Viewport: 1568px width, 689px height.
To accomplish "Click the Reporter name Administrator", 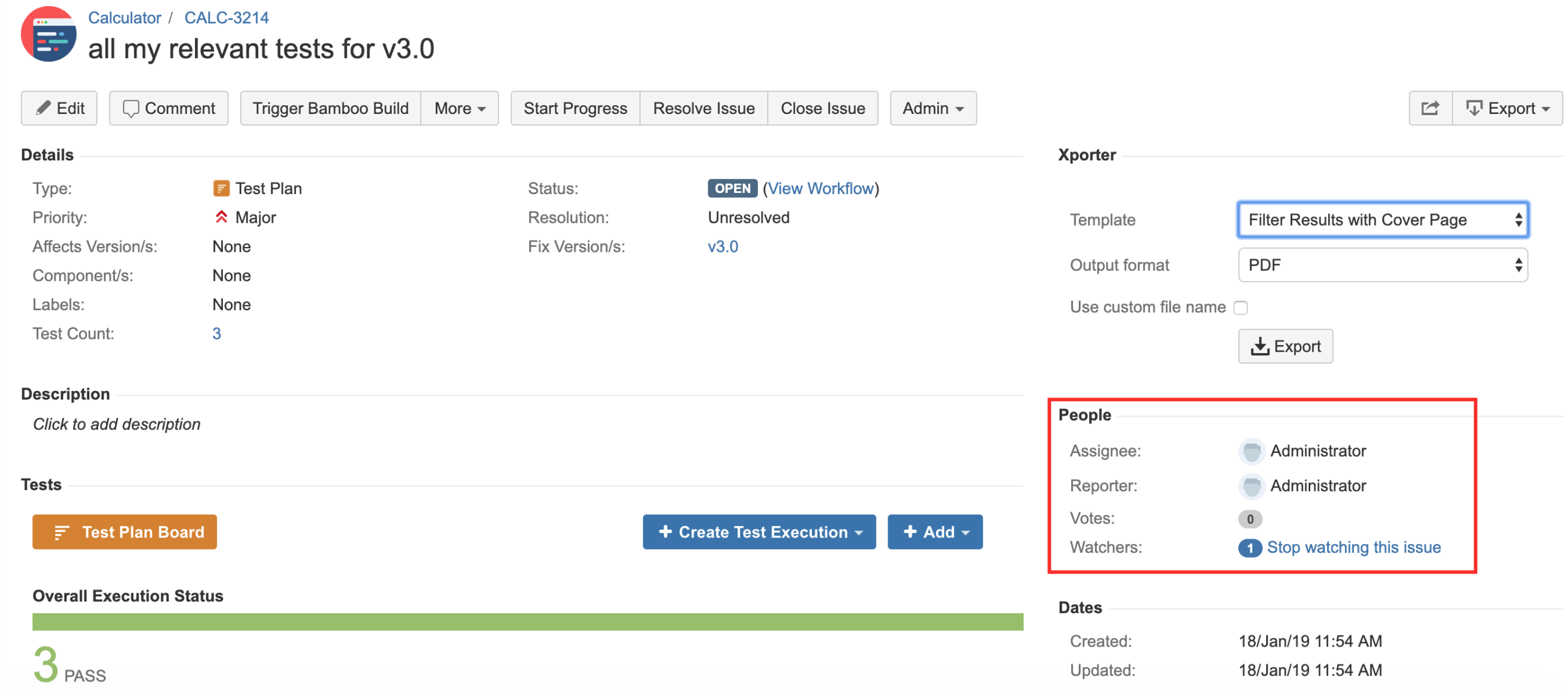I will click(1318, 486).
